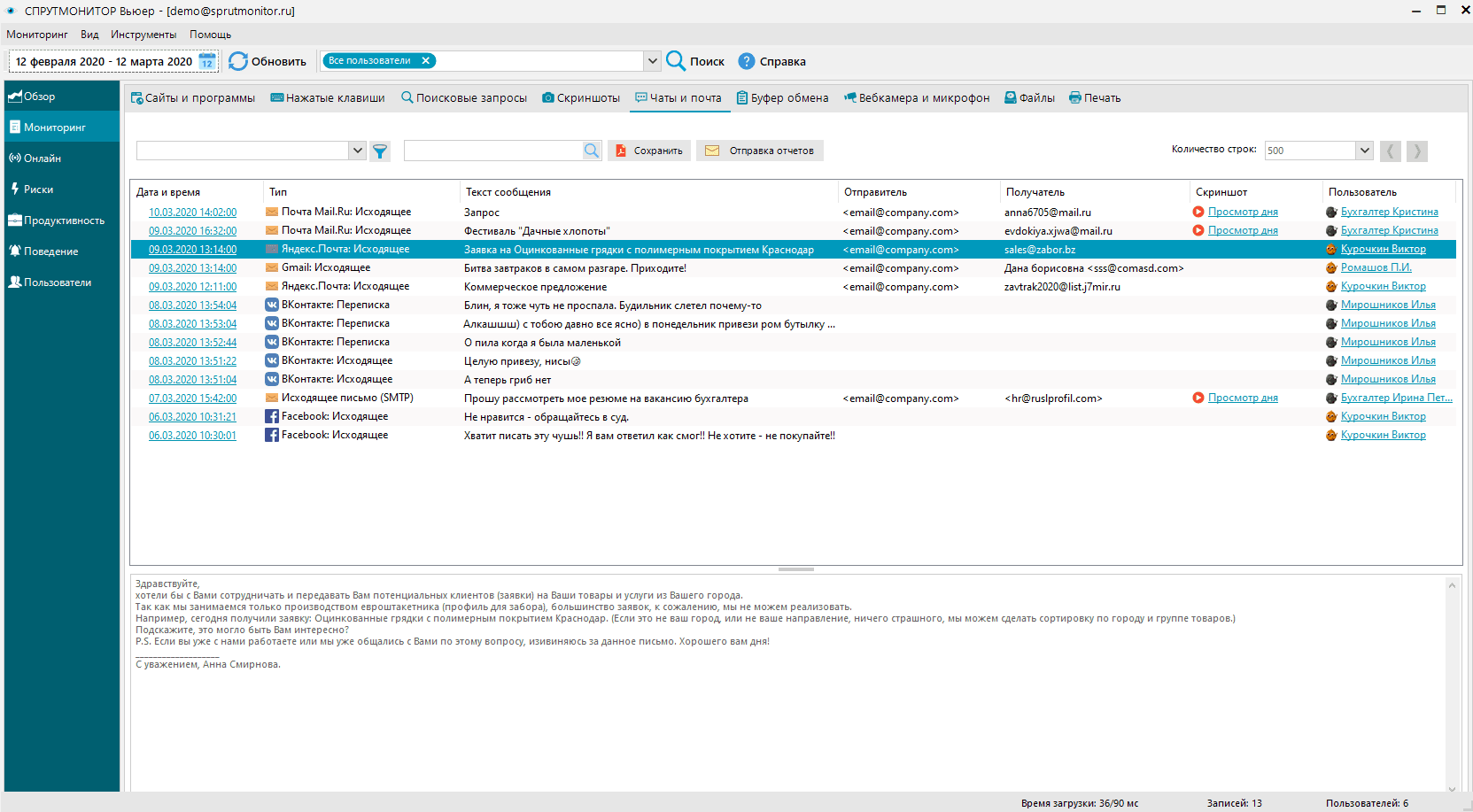This screenshot has height=812, width=1473.
Task: Open Просмотр дня in the Запрос row
Action: [x=1243, y=213]
